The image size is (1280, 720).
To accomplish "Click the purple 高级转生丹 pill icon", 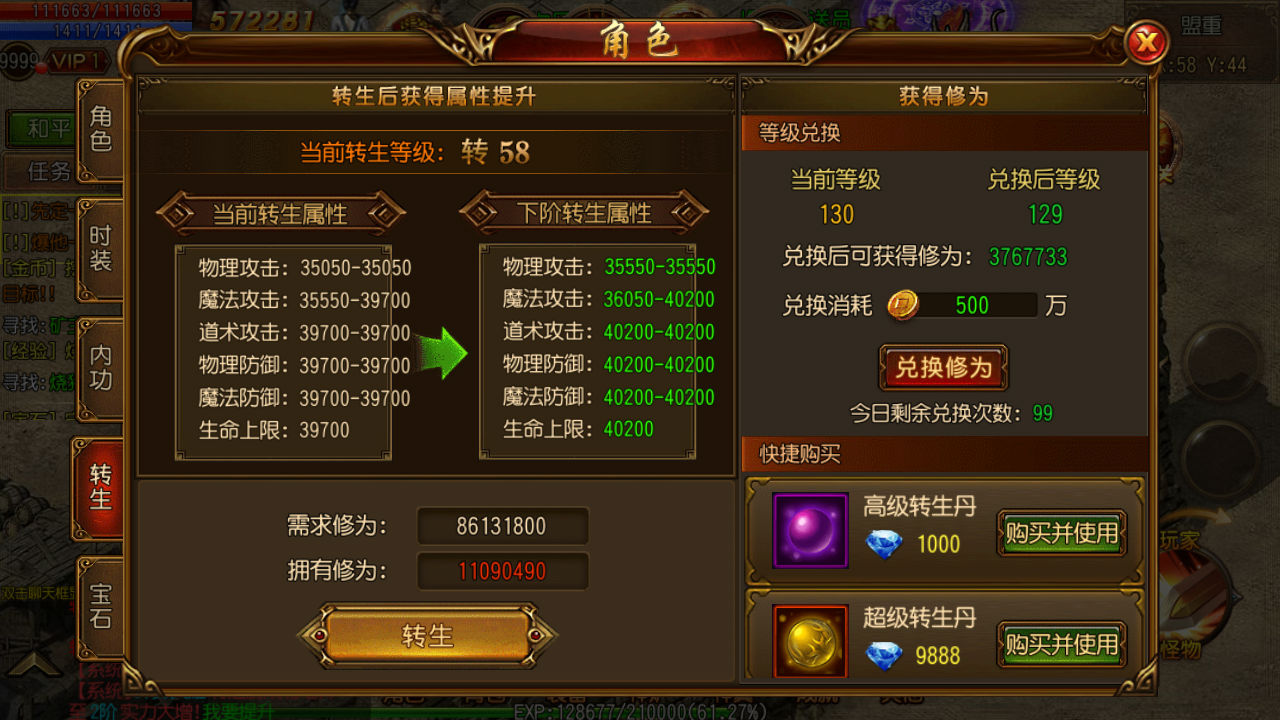I will pos(810,531).
